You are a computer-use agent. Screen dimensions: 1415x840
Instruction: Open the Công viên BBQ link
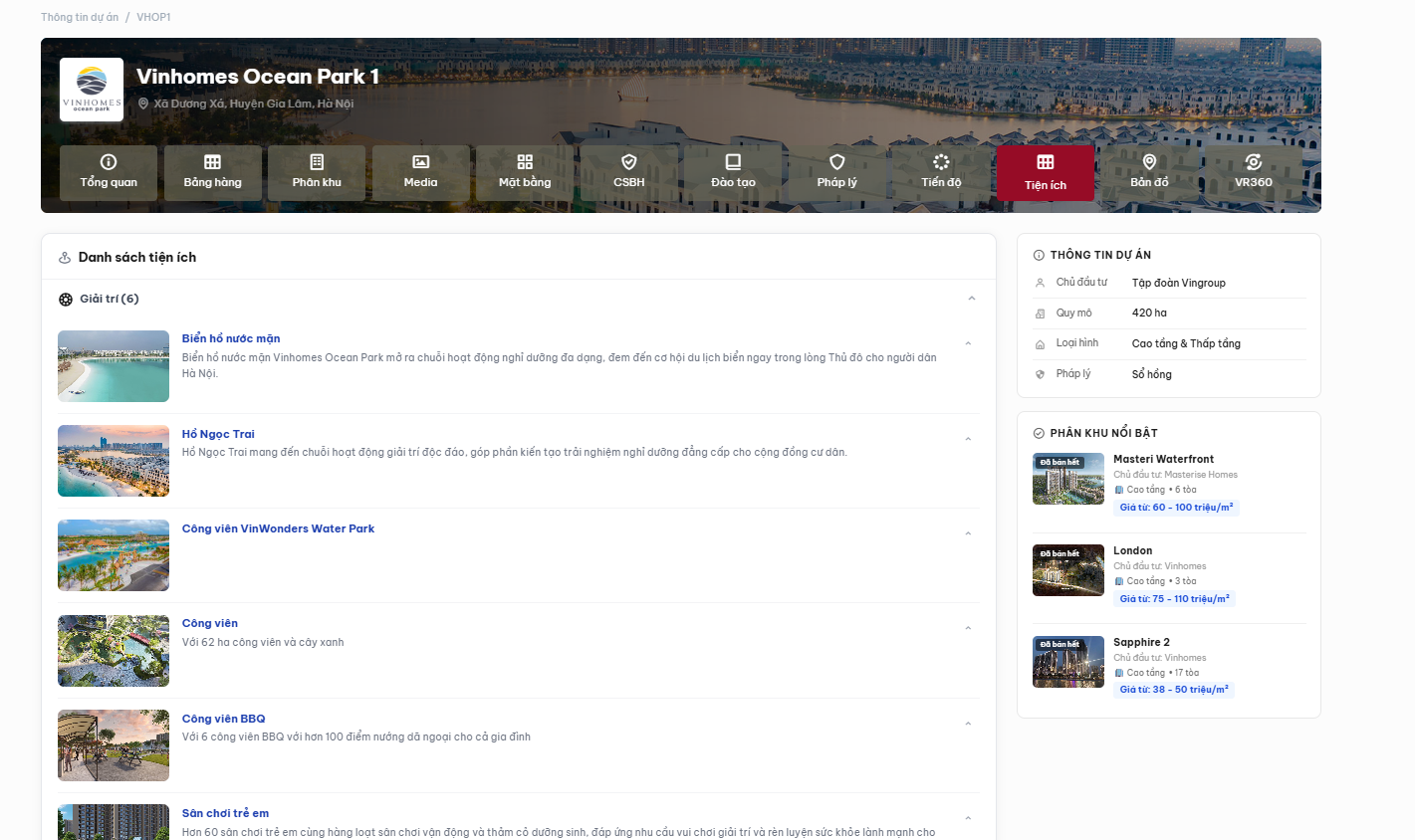(224, 719)
